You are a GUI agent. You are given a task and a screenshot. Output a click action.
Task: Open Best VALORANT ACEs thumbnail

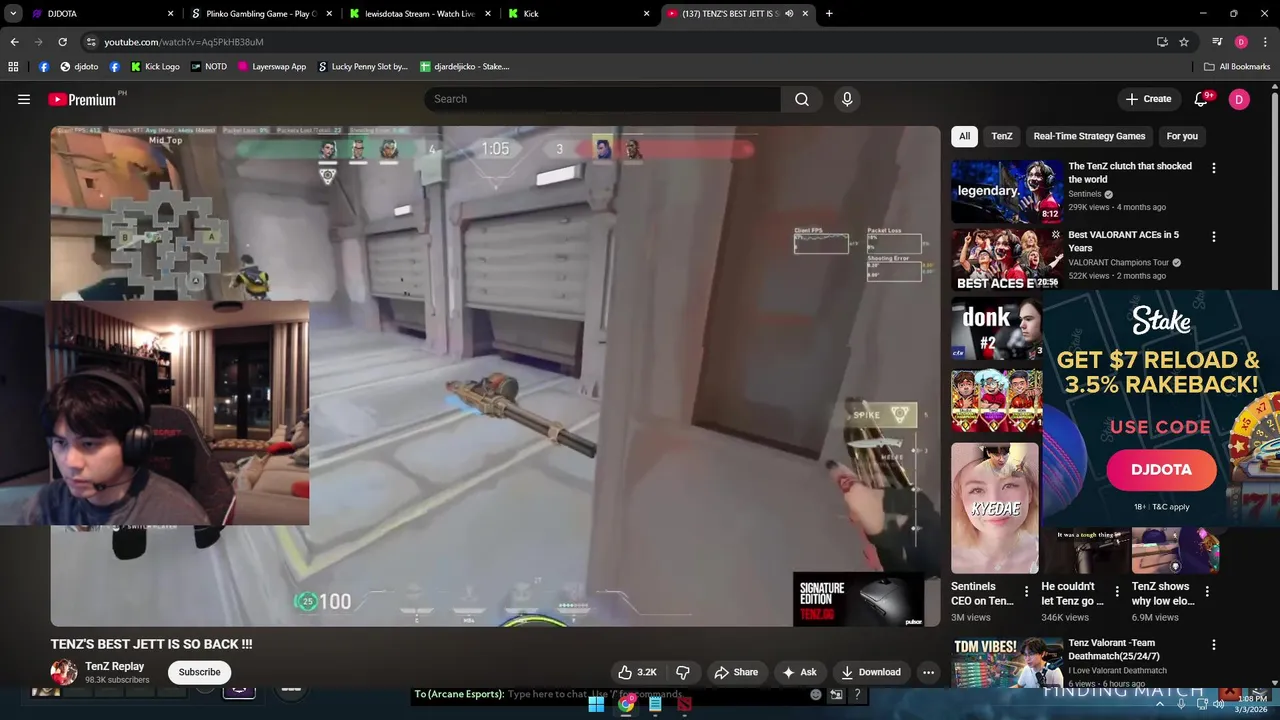(1007, 260)
